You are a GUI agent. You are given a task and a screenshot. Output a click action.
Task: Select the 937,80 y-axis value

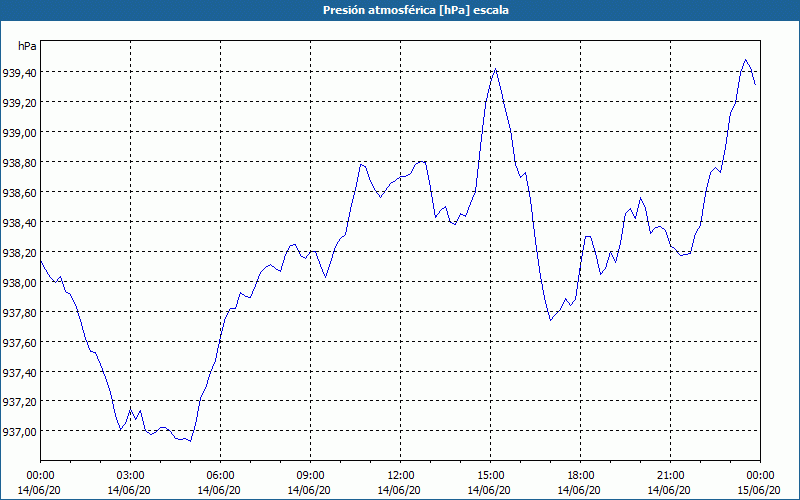[19, 313]
